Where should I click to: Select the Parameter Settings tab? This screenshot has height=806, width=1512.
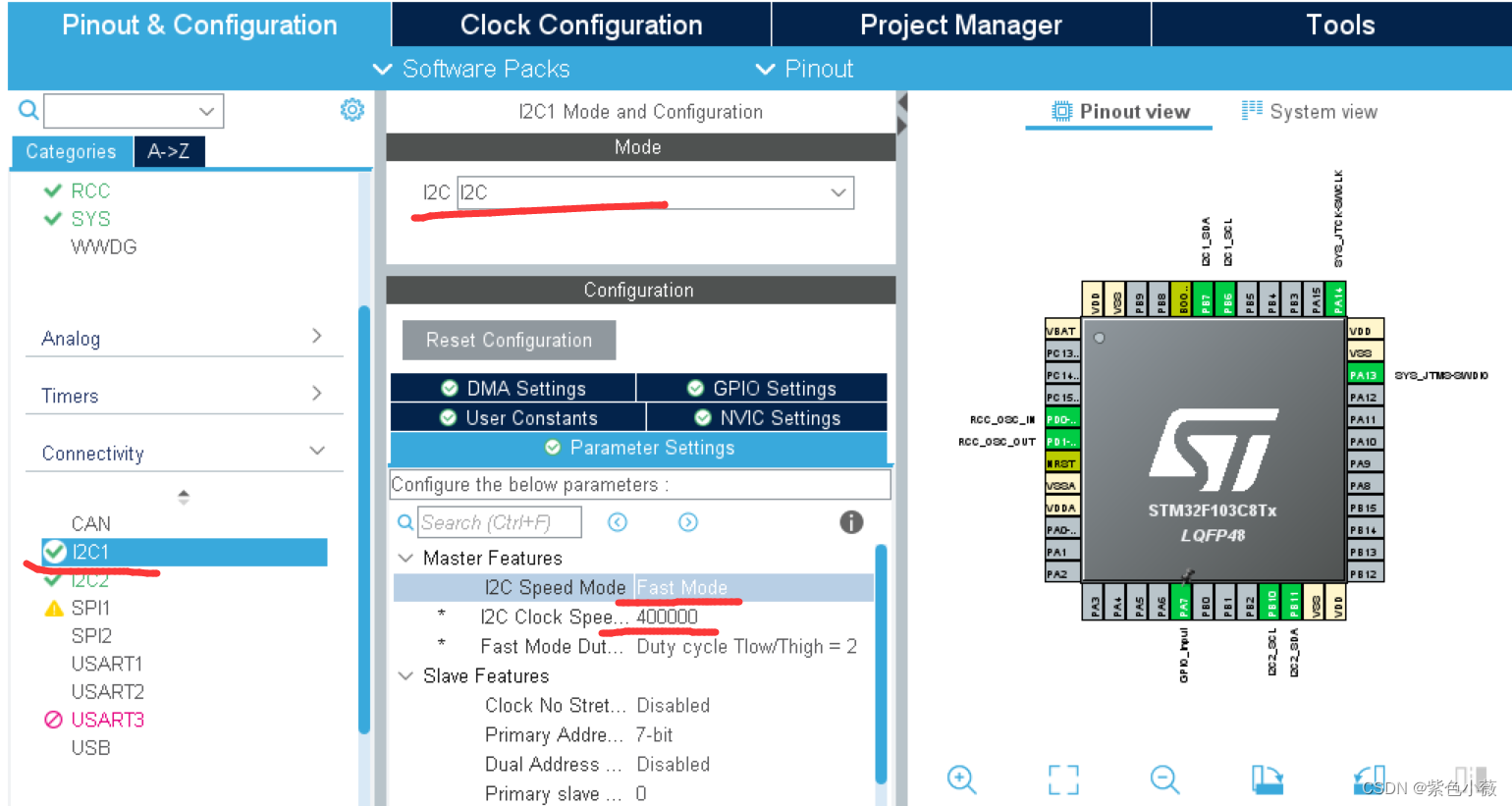coord(639,448)
